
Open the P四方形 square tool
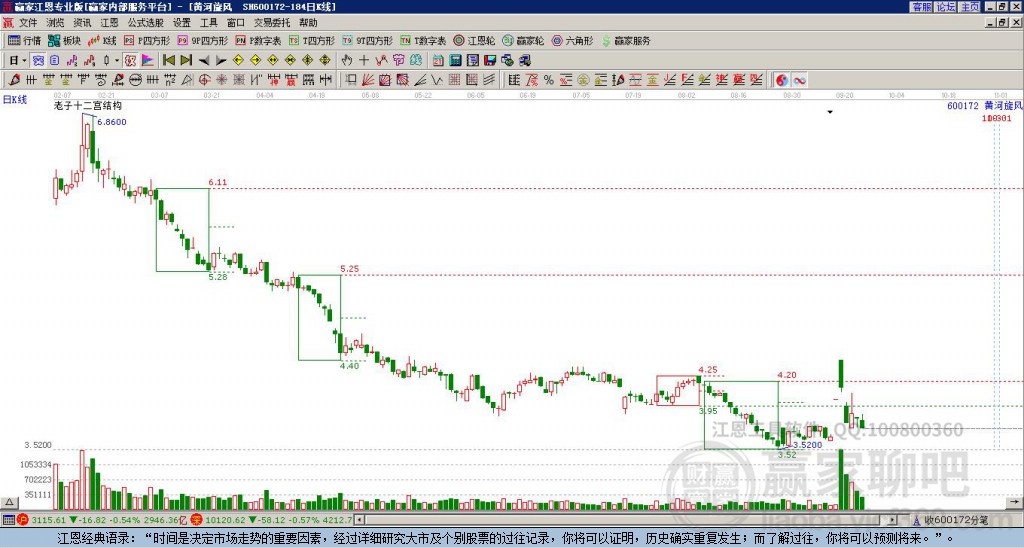point(146,40)
